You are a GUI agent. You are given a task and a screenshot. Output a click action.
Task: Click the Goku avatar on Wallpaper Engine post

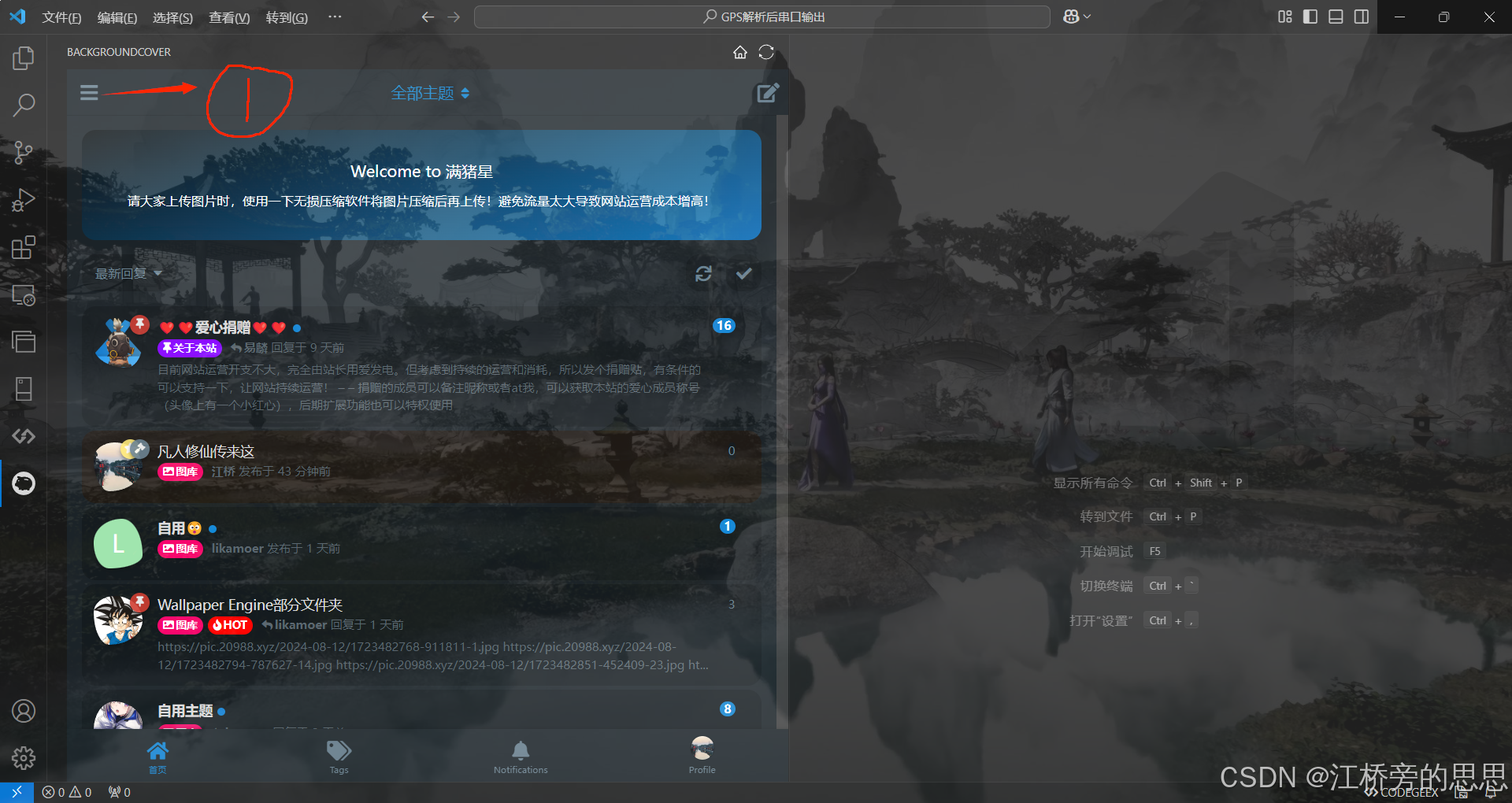pos(118,620)
